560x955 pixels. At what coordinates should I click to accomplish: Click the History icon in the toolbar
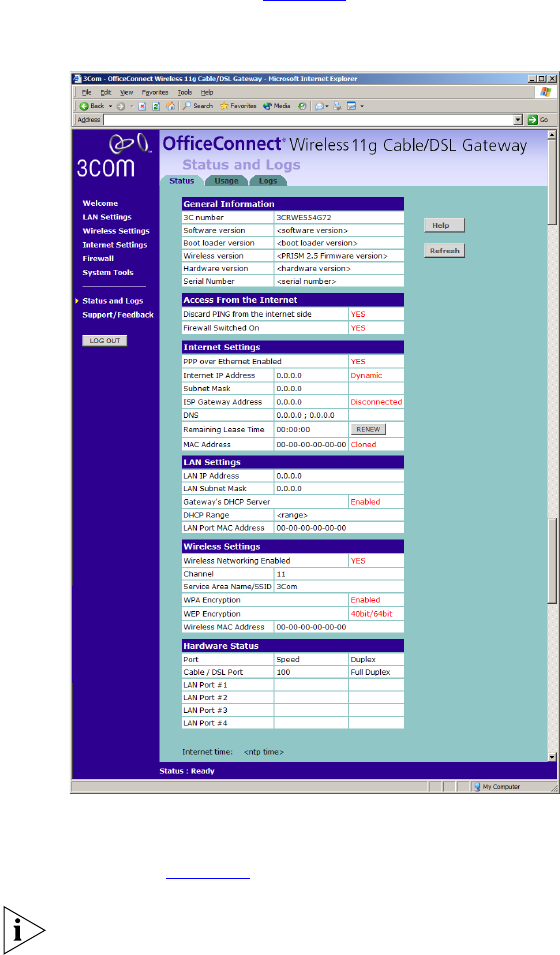[x=302, y=106]
